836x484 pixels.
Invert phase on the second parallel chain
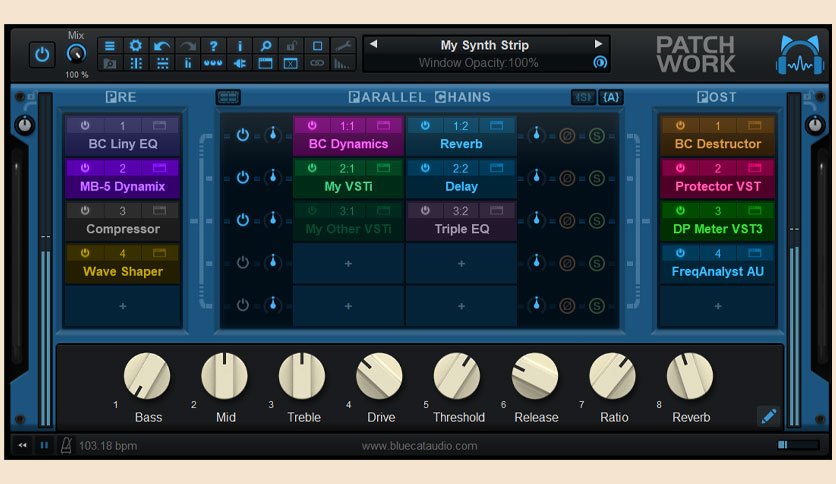(x=567, y=178)
